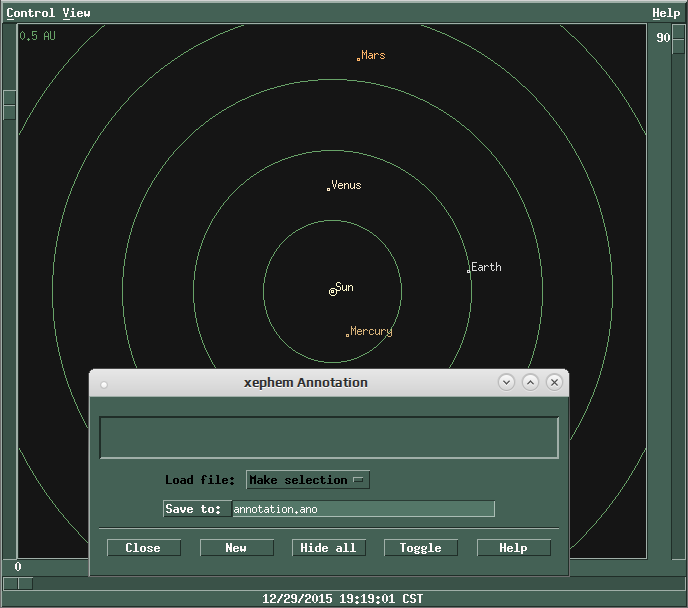Click the Earth planet marker
The height and width of the screenshot is (608, 688).
coord(468,271)
